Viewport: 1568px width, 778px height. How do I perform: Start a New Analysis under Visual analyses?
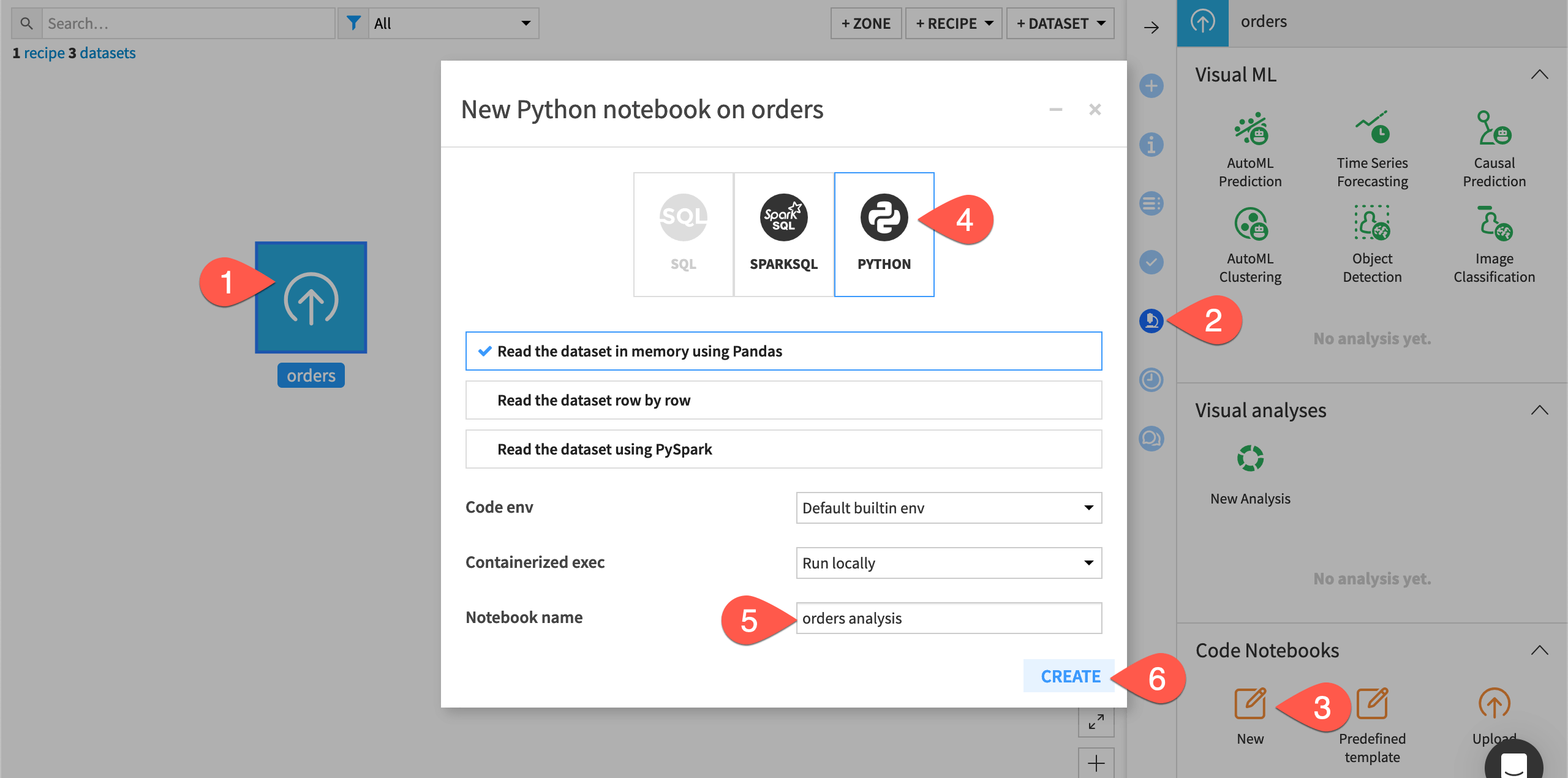pyautogui.click(x=1250, y=472)
